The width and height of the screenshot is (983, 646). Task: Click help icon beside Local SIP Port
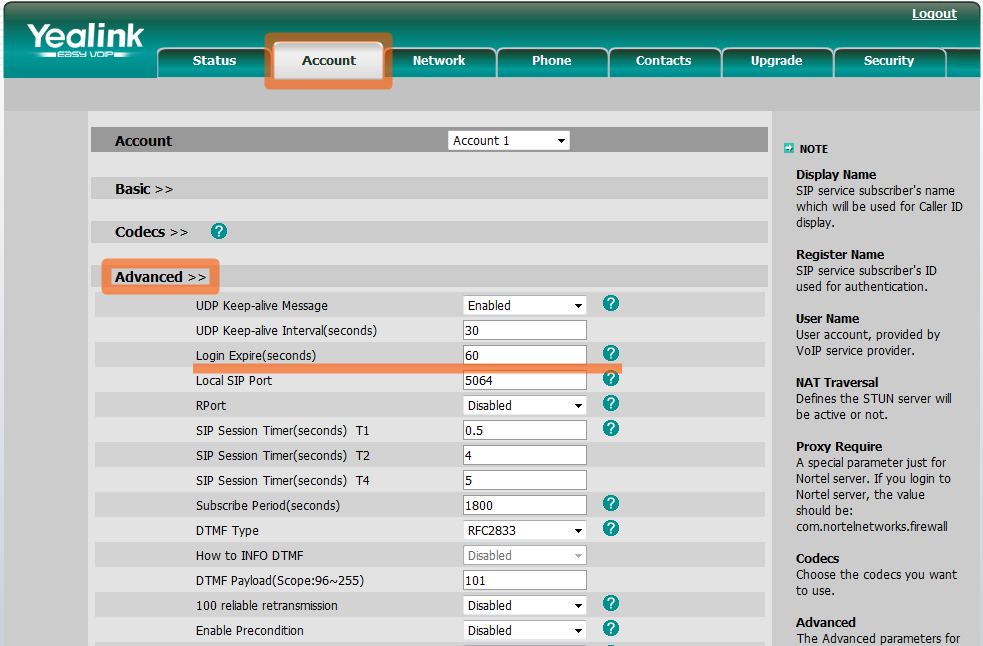click(611, 379)
